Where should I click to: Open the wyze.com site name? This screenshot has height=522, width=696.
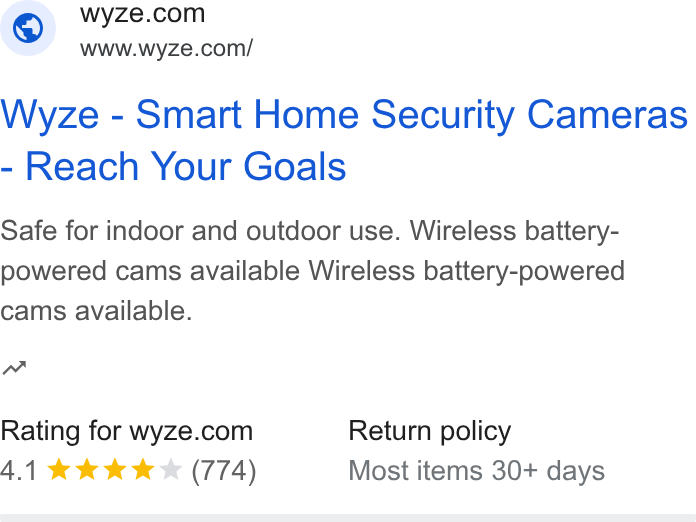(142, 13)
